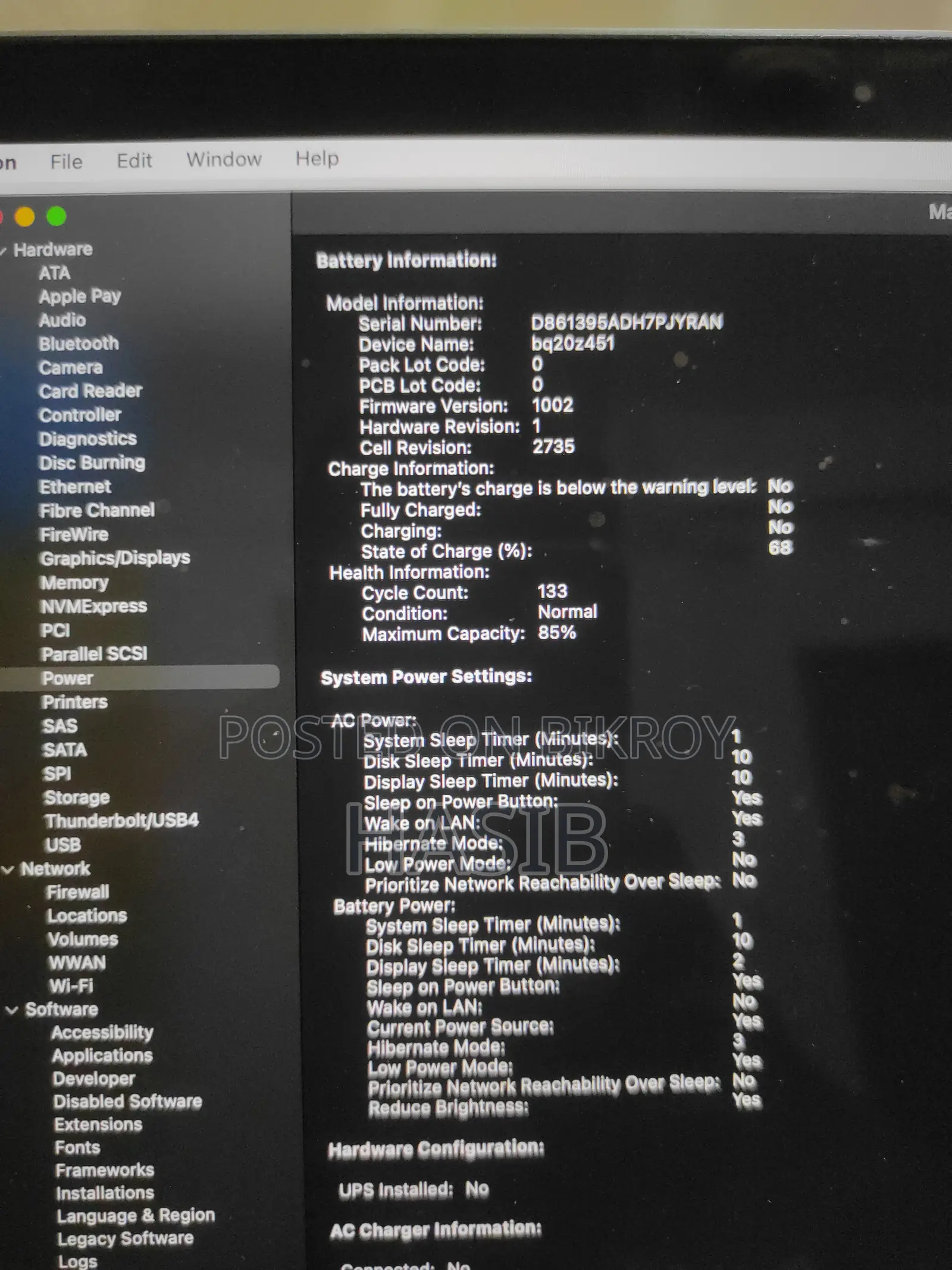Select SAS in the sidebar
952x1270 pixels.
60,726
